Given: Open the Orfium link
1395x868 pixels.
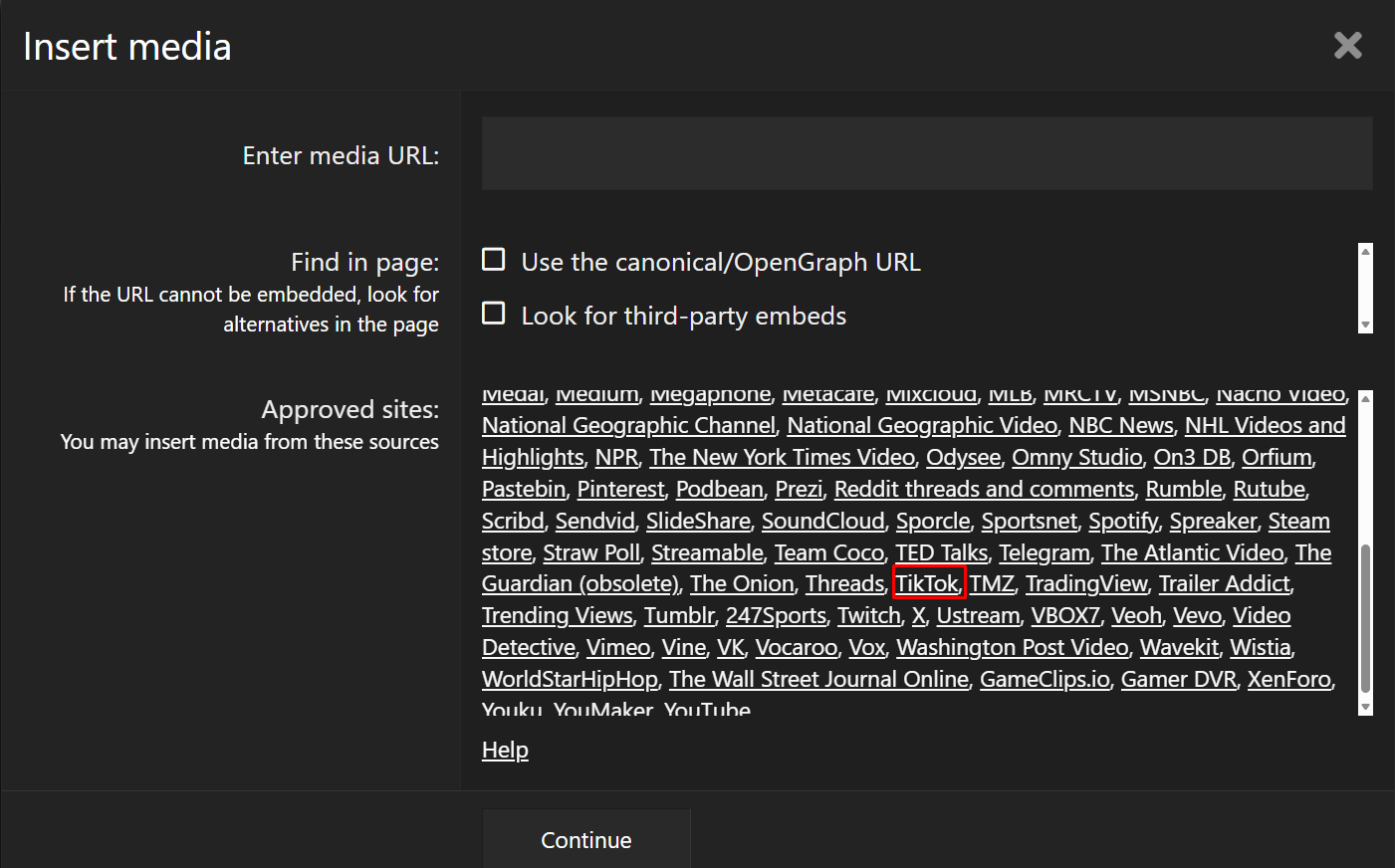Looking at the screenshot, I should point(1277,458).
